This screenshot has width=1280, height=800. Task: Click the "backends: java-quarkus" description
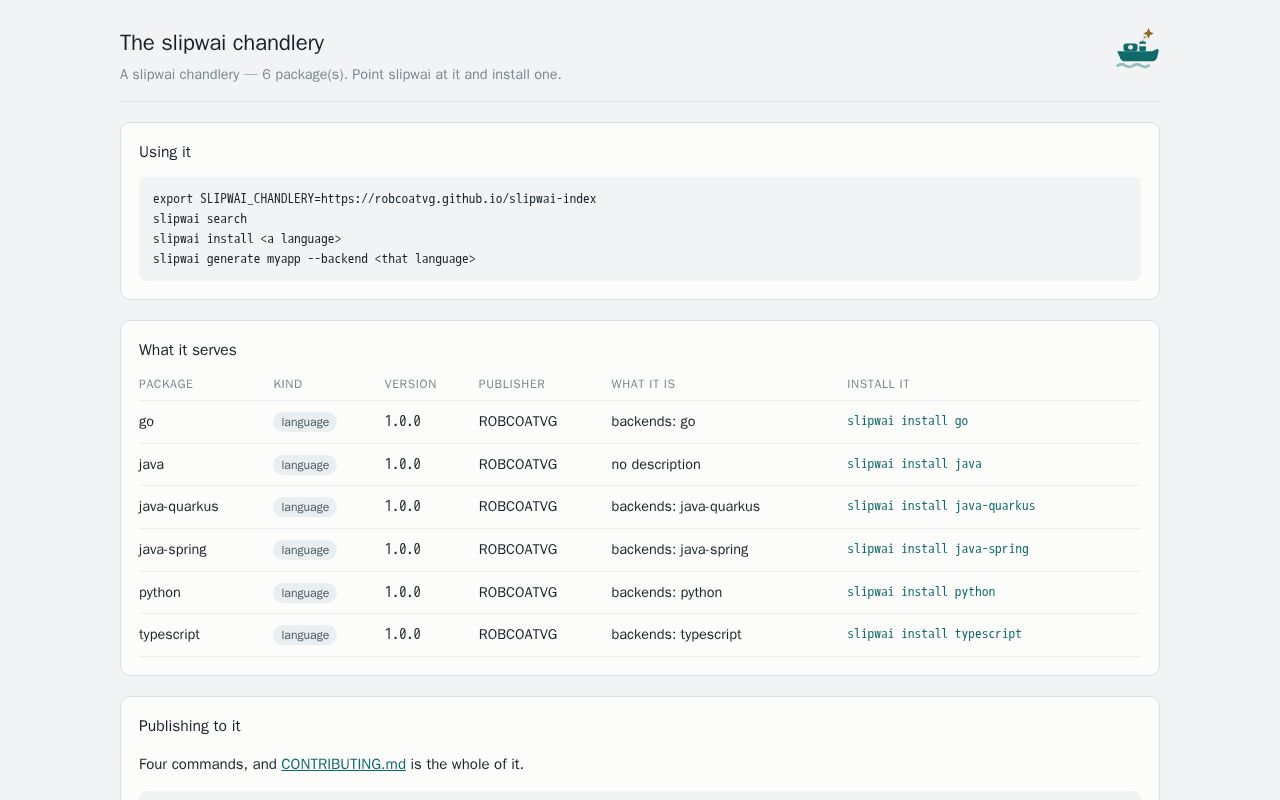pyautogui.click(x=686, y=507)
